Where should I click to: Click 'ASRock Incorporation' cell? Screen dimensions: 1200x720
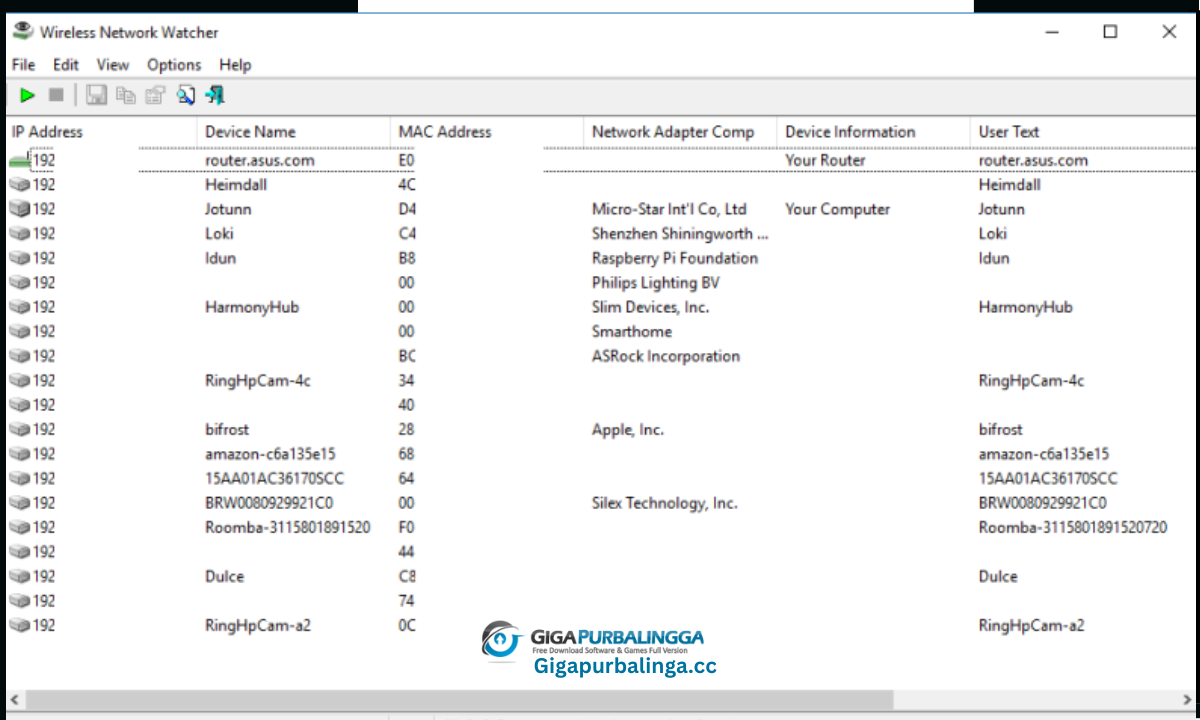coord(666,356)
